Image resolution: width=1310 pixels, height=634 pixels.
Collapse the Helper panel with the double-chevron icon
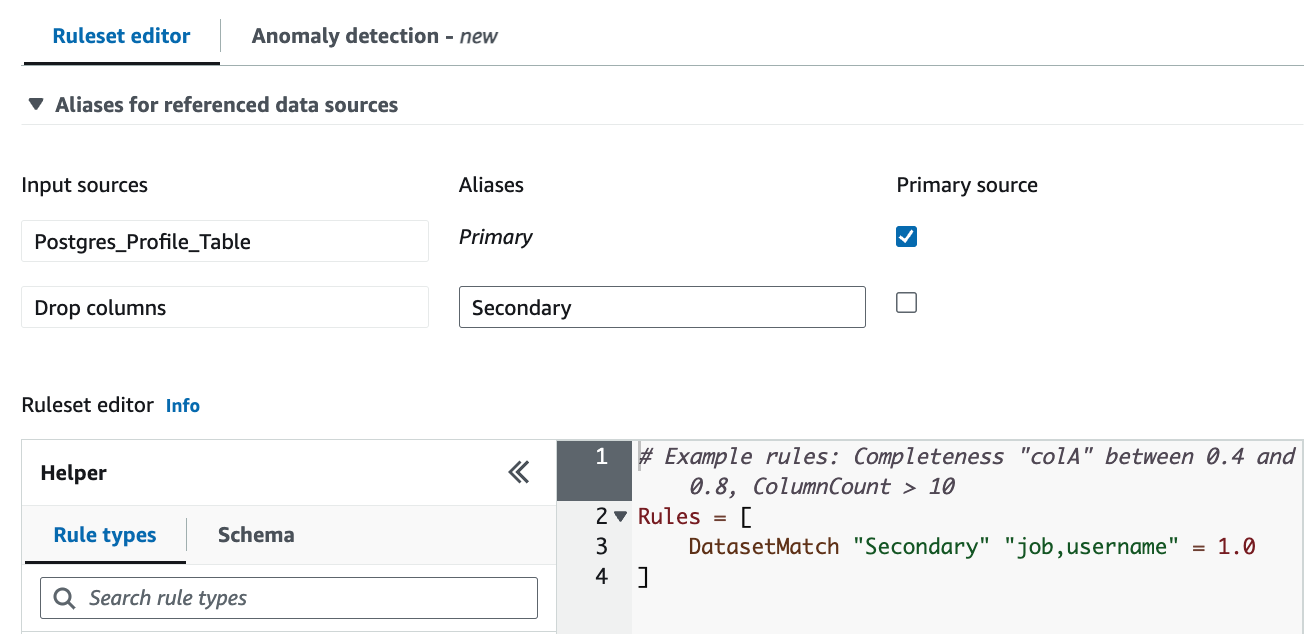tap(518, 473)
